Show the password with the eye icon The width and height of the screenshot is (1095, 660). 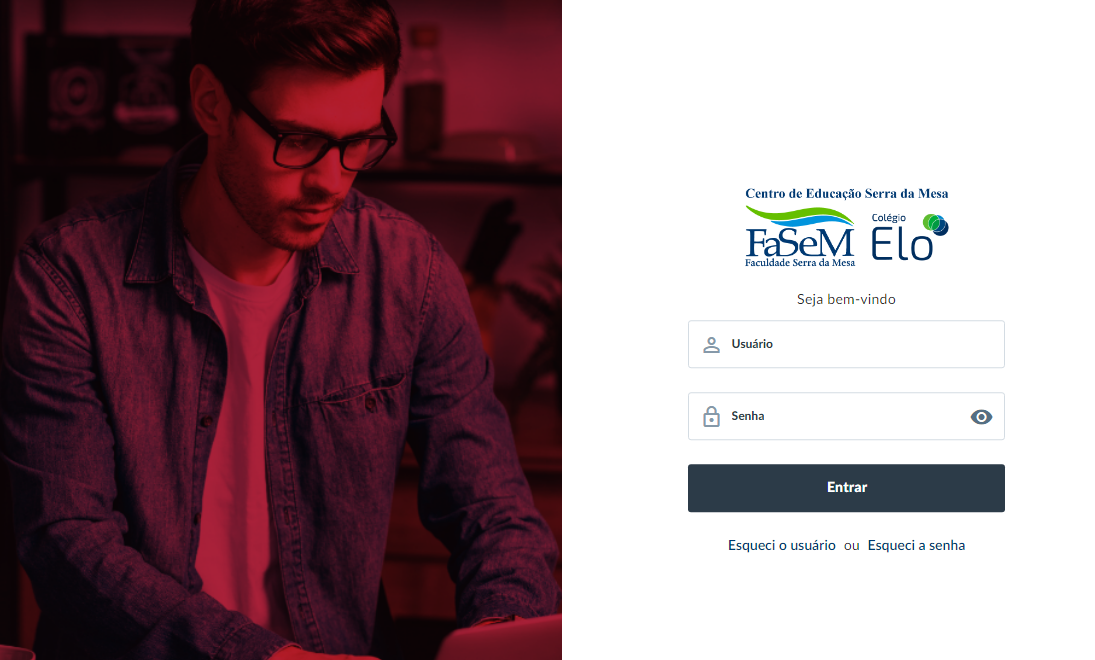981,417
